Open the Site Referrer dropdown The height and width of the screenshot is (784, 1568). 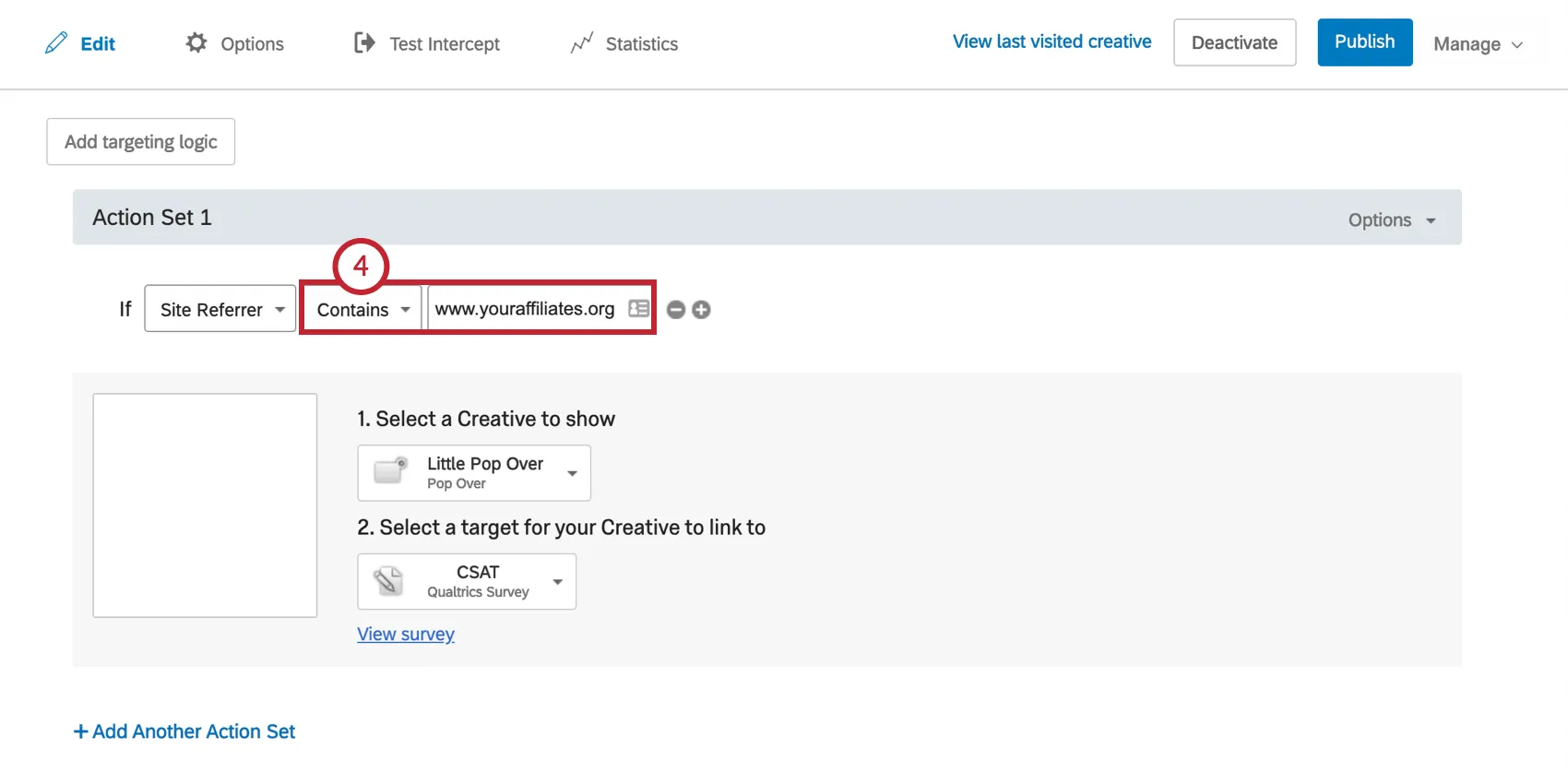(x=220, y=309)
